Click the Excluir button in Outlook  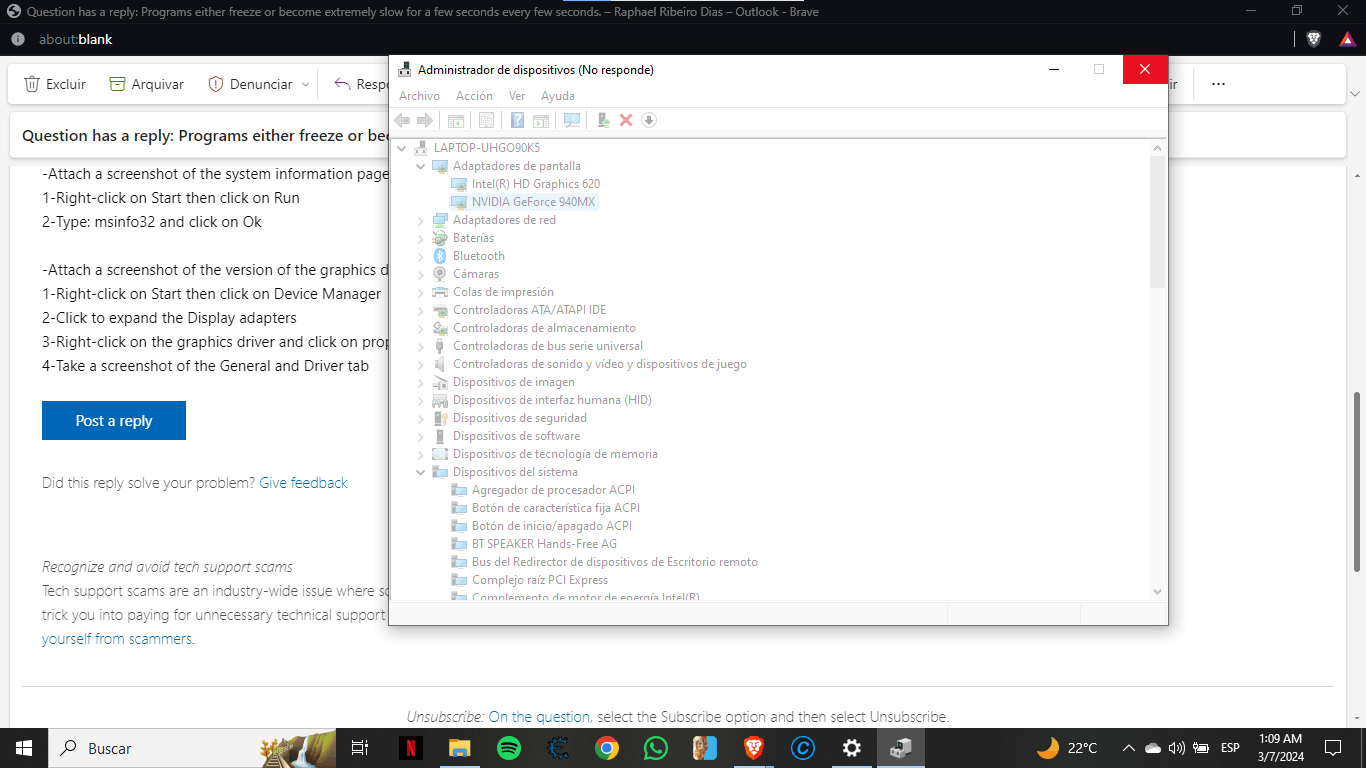pyautogui.click(x=55, y=84)
